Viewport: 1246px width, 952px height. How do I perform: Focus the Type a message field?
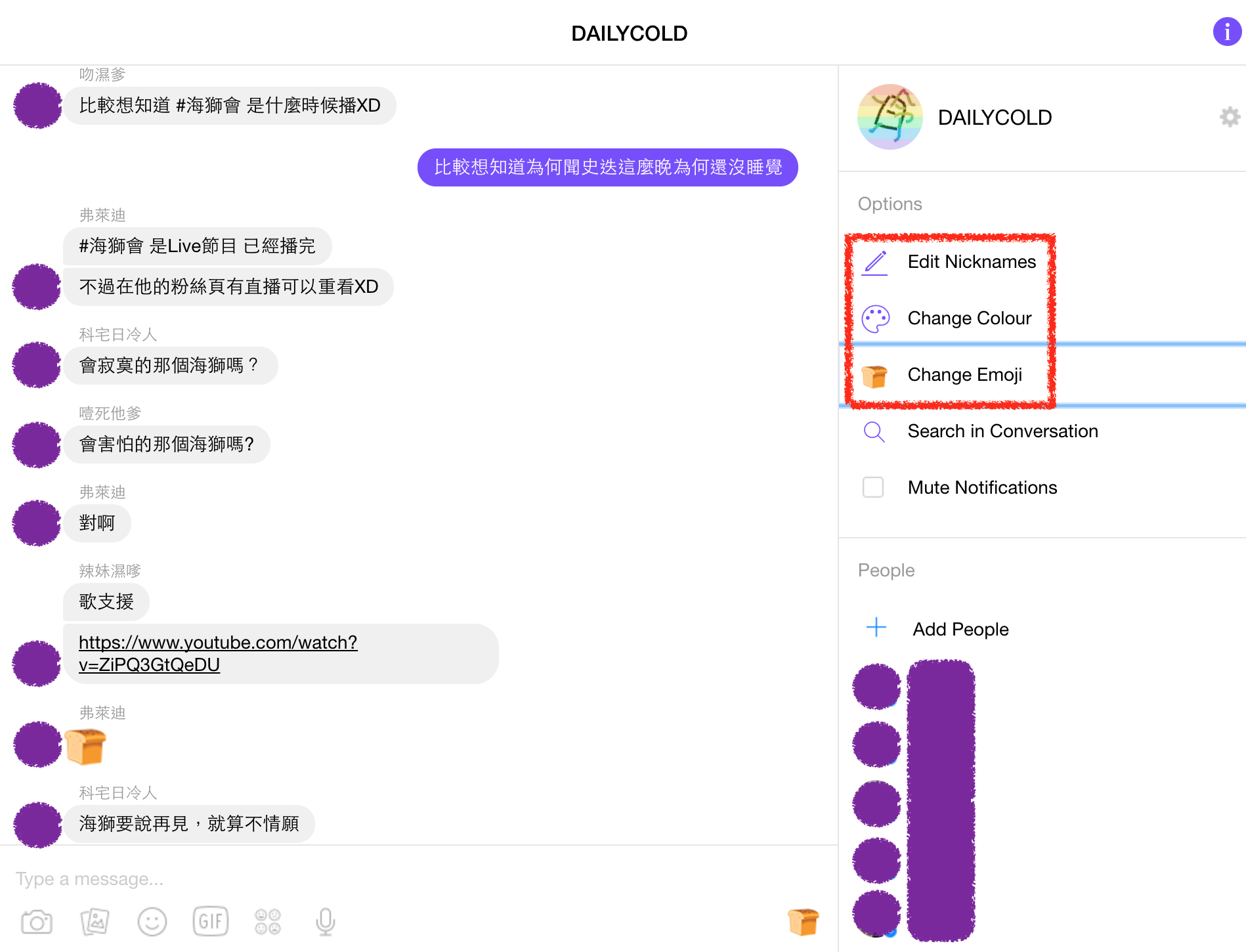click(394, 878)
